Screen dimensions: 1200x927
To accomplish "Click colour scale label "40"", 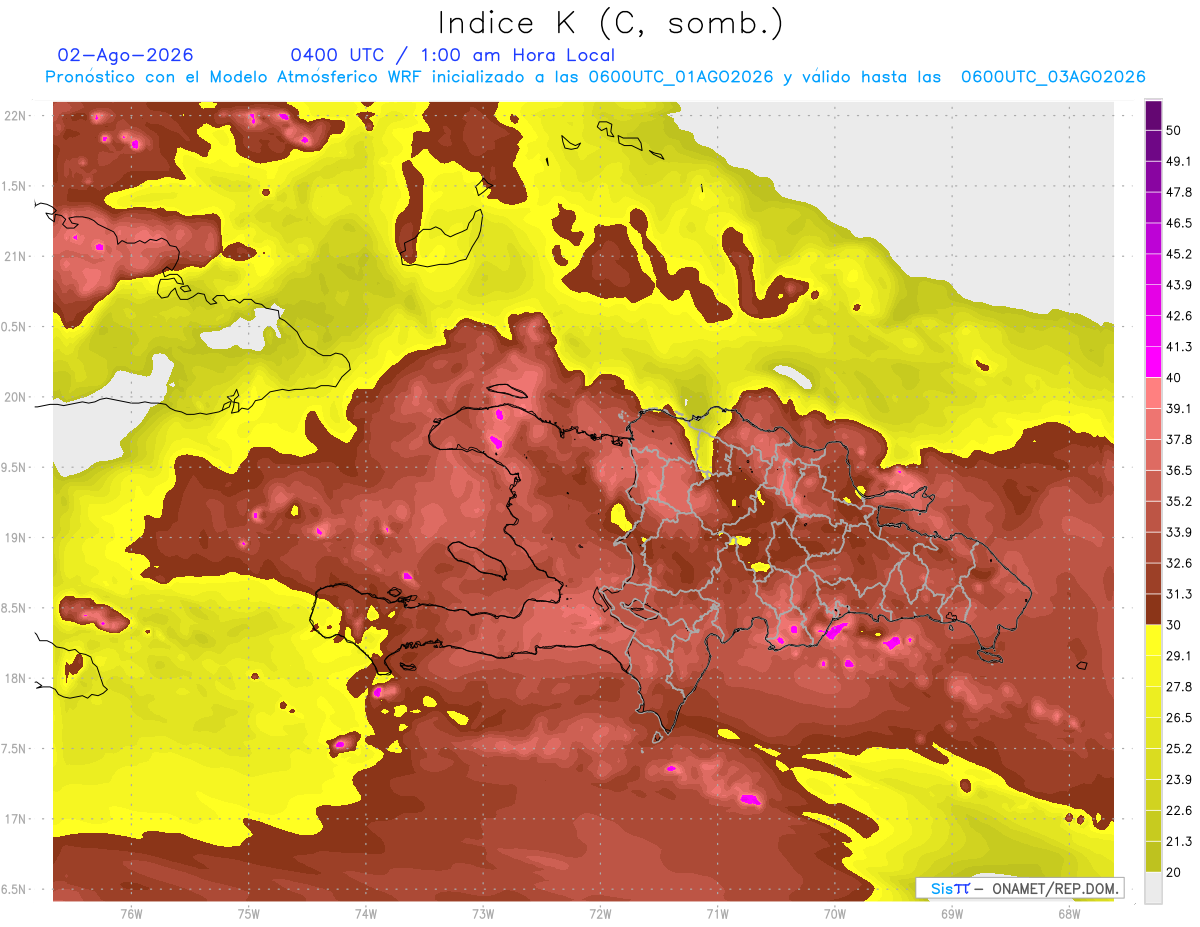I will (x=1174, y=378).
